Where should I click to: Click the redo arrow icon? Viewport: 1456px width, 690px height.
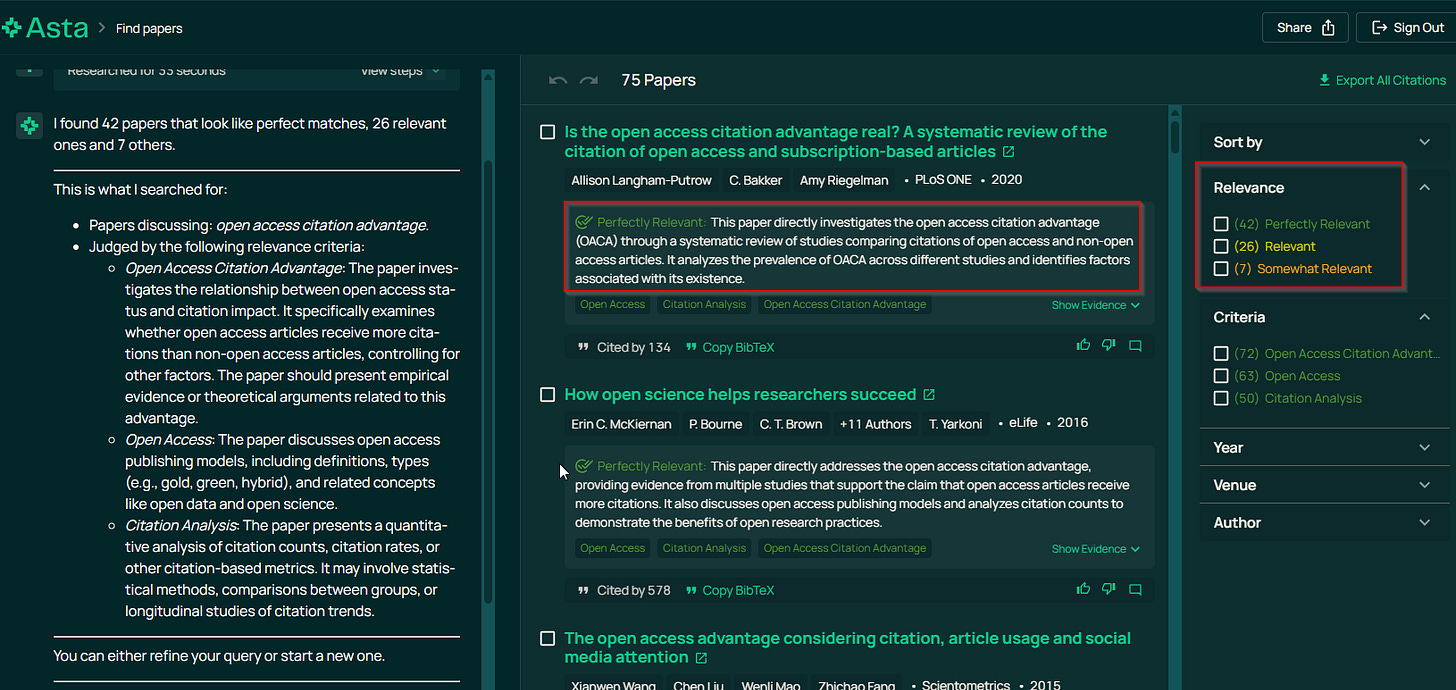click(x=589, y=80)
